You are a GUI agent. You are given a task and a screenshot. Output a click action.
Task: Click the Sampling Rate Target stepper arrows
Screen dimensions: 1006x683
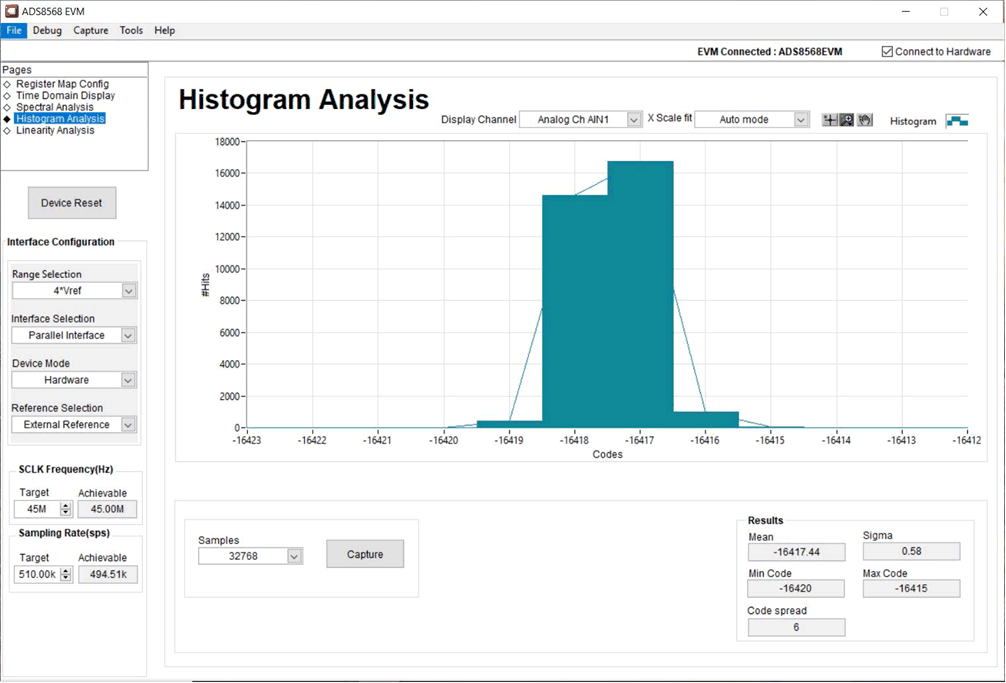(66, 574)
